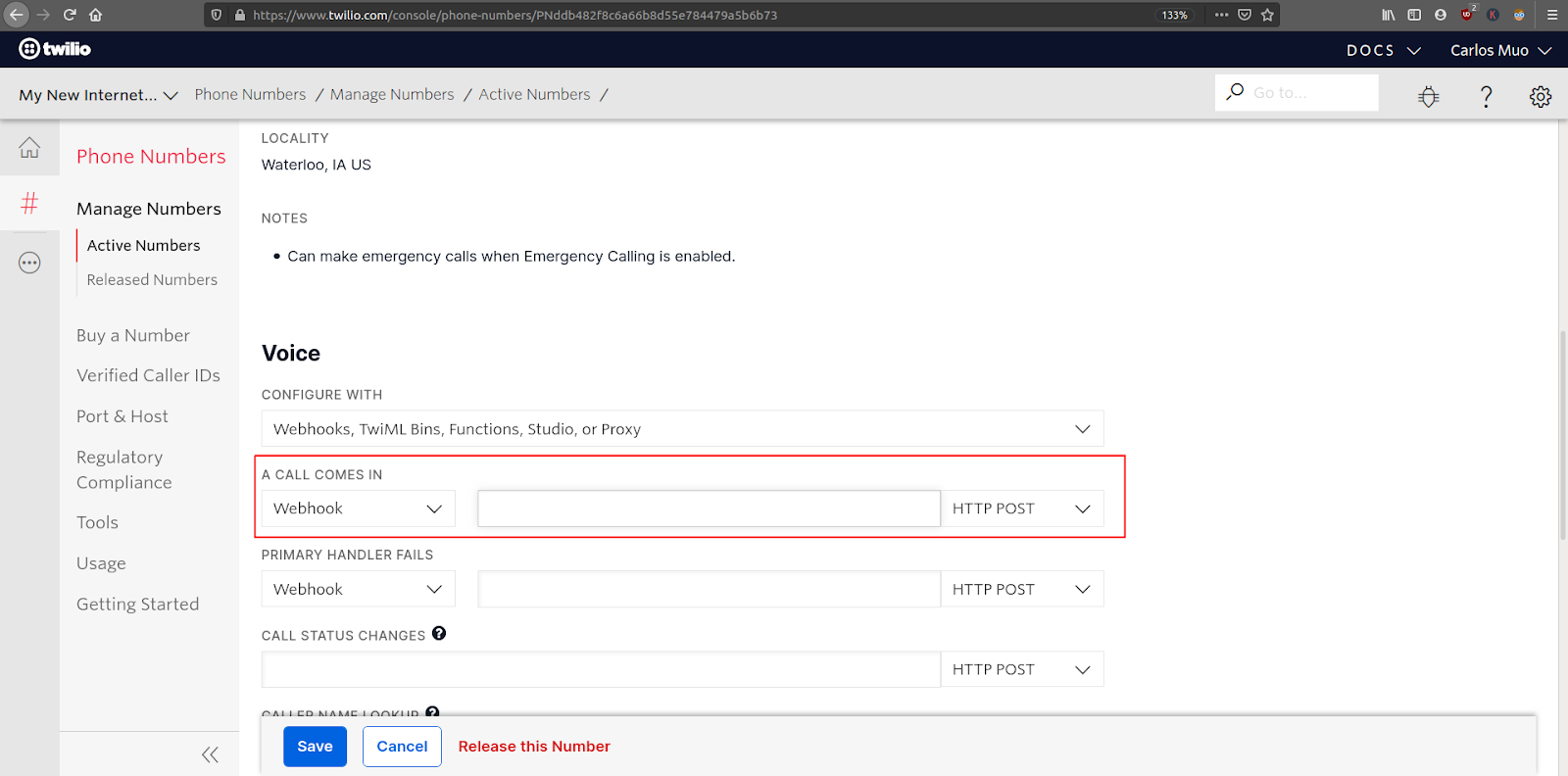This screenshot has height=776, width=1568.
Task: Click the browser forward arrow
Action: coord(43,15)
